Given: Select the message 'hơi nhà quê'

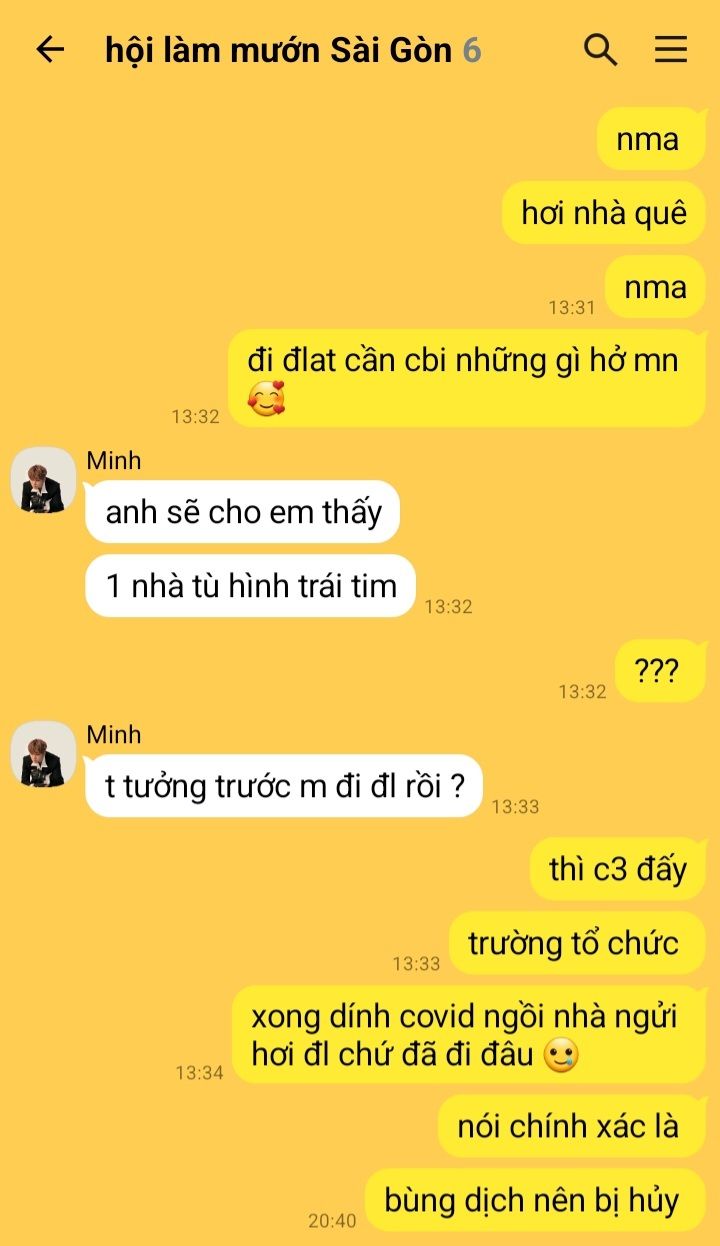Looking at the screenshot, I should 604,213.
